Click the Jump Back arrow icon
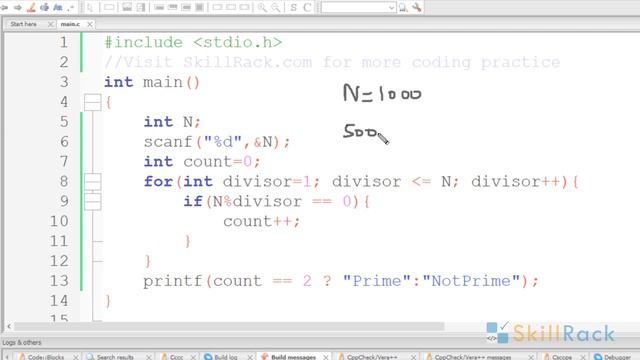 tap(5, 7)
